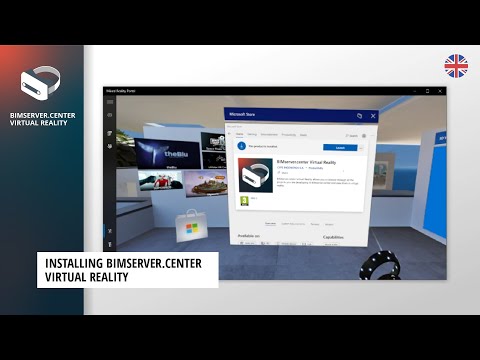
Task: Click Search in the Microsoft Store
Action: (352, 136)
